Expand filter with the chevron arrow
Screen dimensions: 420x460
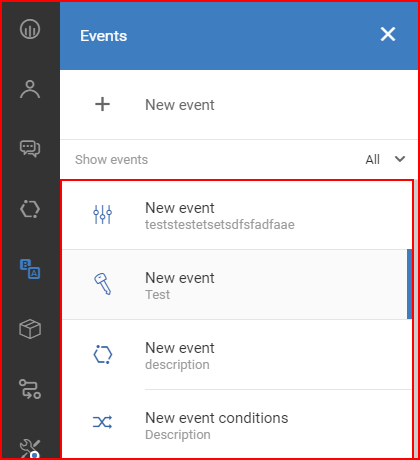[400, 159]
